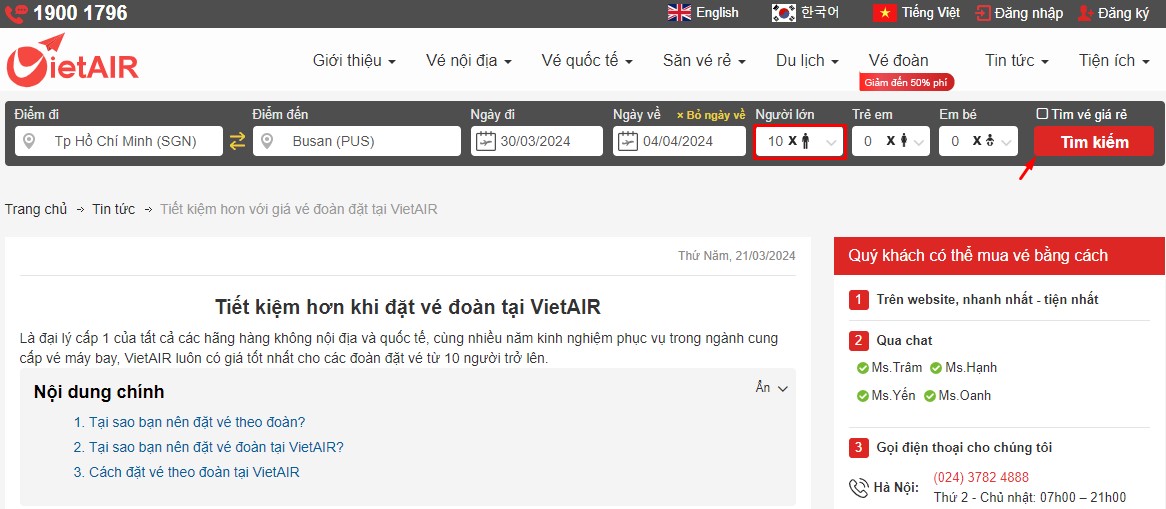Click the green check icon beside Ms.Hạnh

point(935,368)
